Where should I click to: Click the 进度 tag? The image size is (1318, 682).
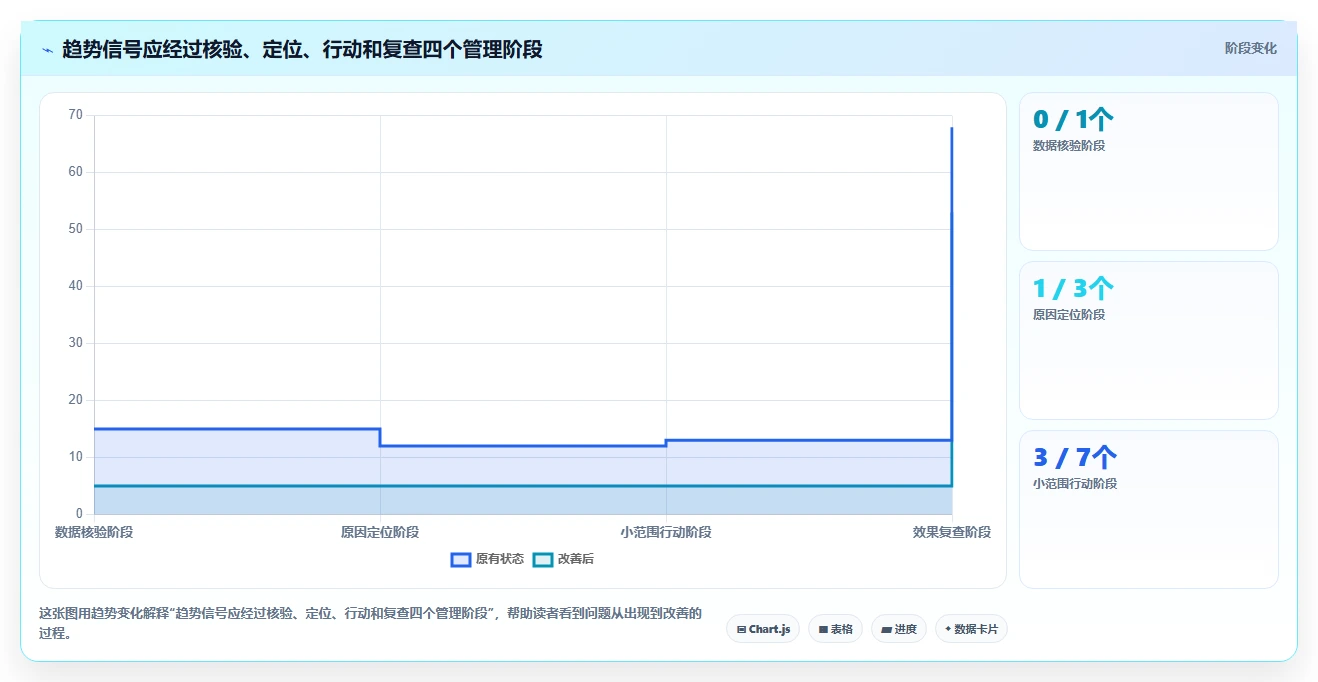click(x=899, y=629)
